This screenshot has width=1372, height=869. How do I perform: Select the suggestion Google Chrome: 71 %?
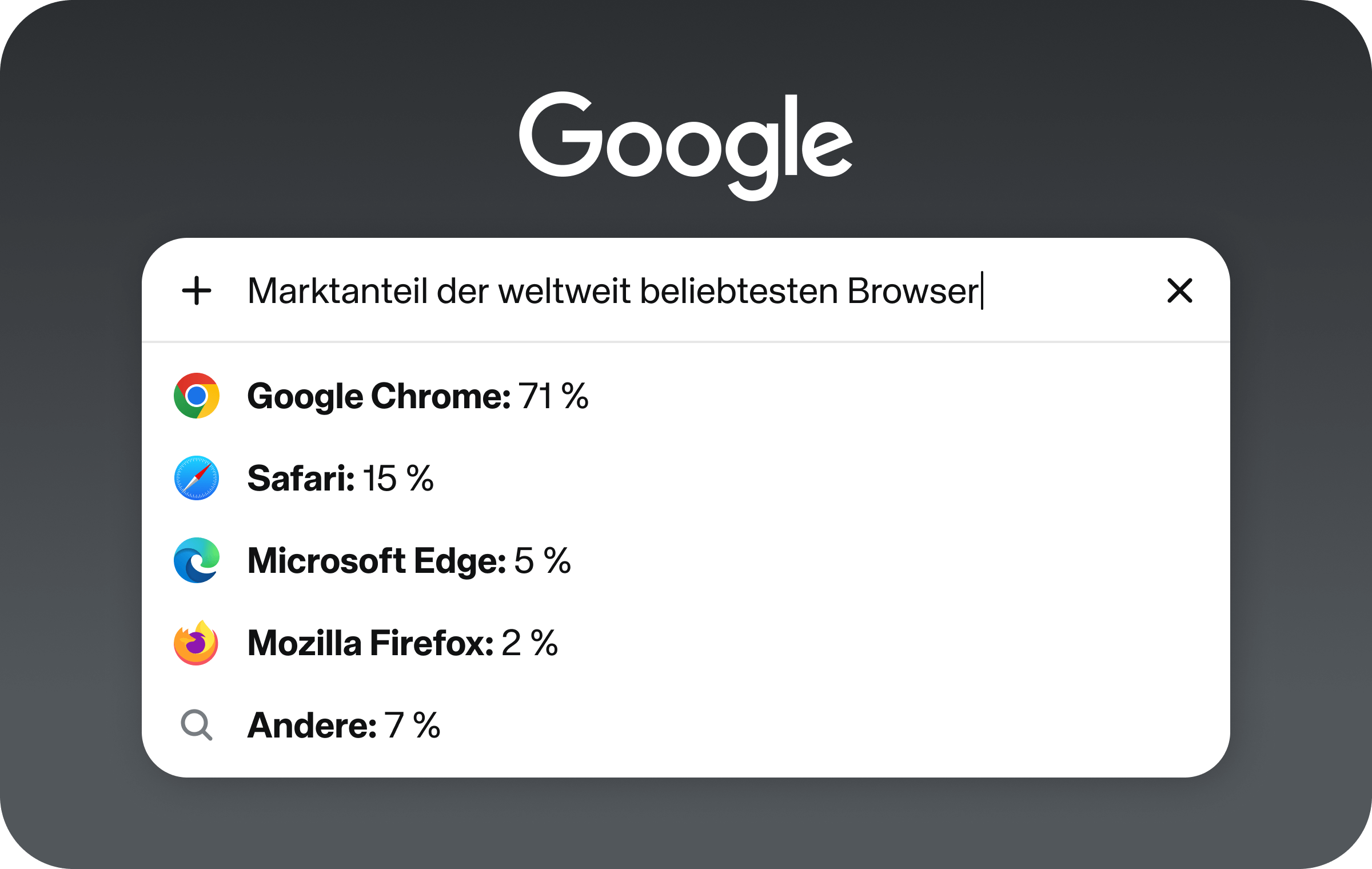(x=417, y=395)
